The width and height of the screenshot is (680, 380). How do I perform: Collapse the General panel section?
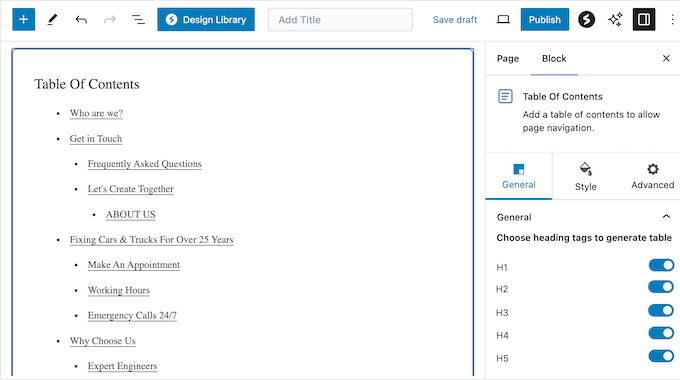tap(666, 217)
